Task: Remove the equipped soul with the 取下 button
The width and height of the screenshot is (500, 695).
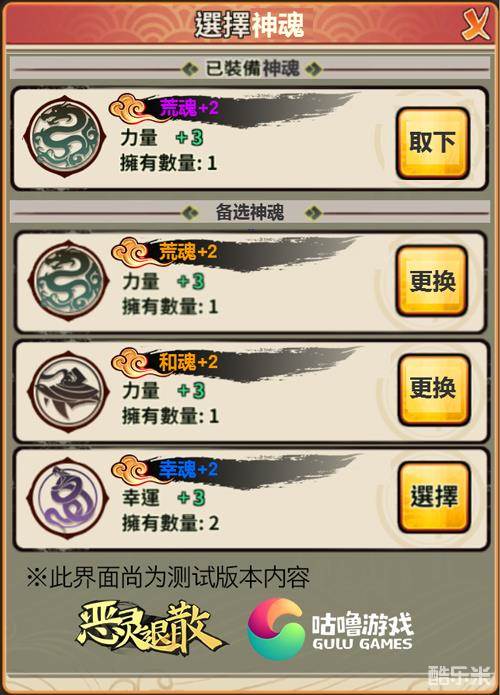Action: [433, 143]
